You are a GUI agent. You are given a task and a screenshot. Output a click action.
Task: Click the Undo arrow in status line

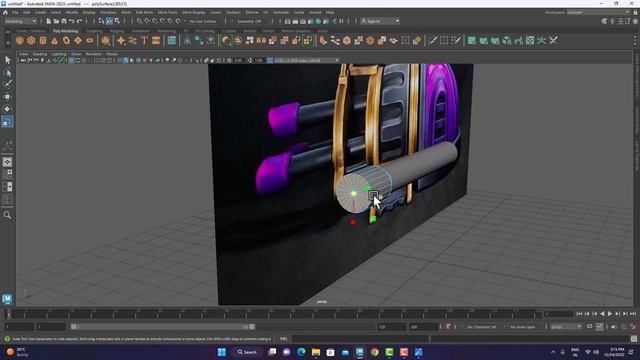tap(72, 21)
